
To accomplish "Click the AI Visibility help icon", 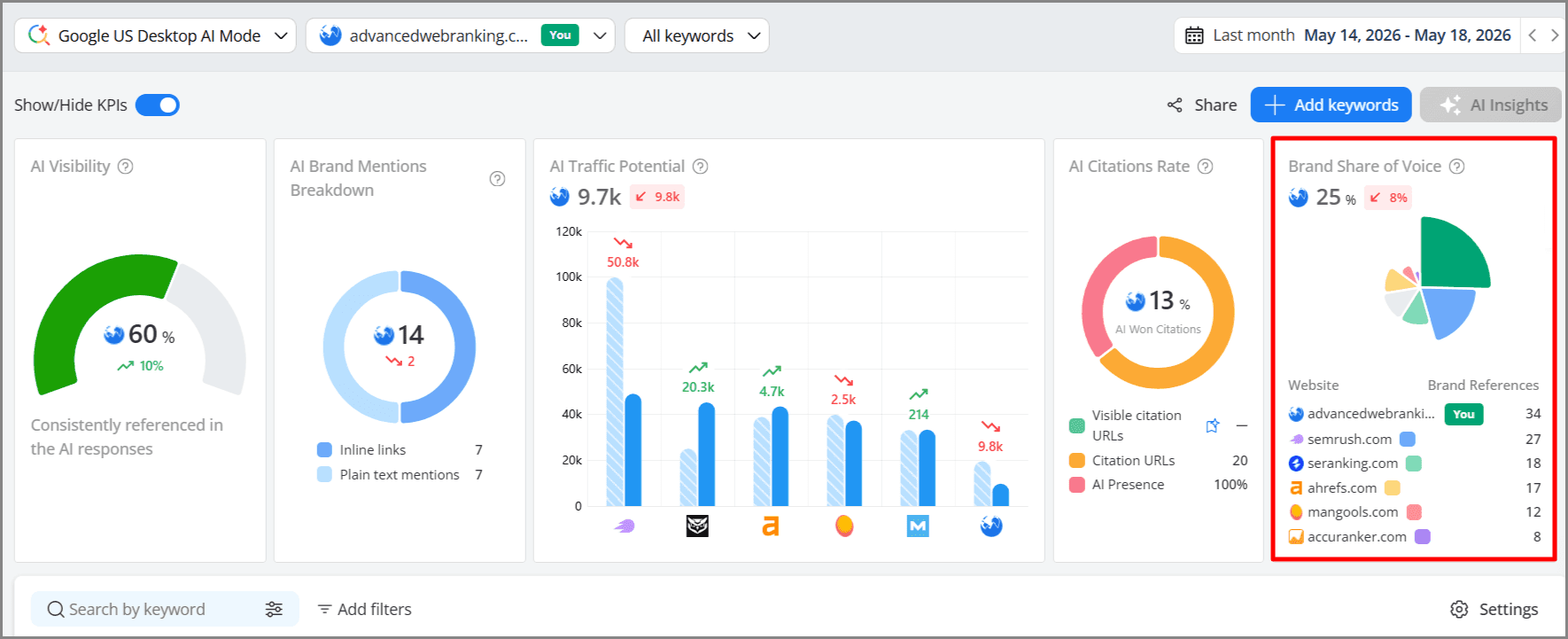I will tap(126, 167).
